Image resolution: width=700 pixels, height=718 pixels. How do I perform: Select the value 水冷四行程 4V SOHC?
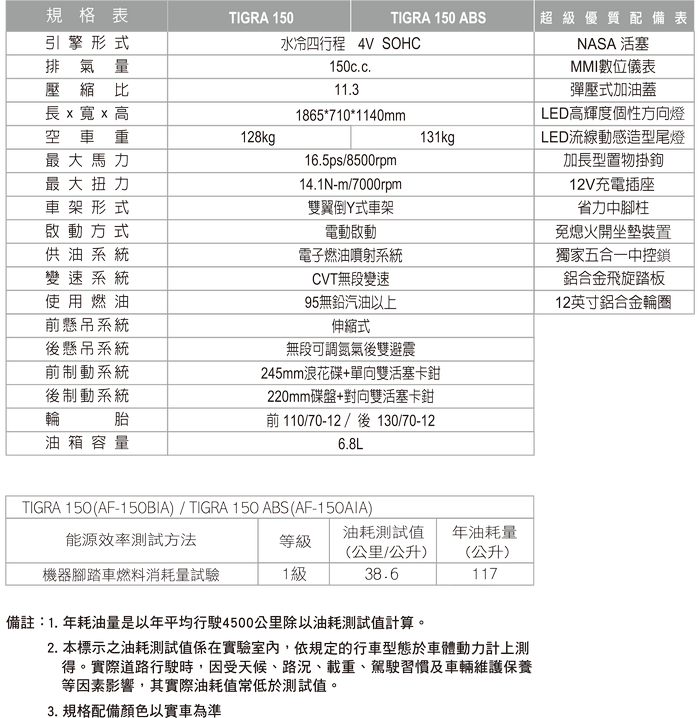(x=351, y=44)
